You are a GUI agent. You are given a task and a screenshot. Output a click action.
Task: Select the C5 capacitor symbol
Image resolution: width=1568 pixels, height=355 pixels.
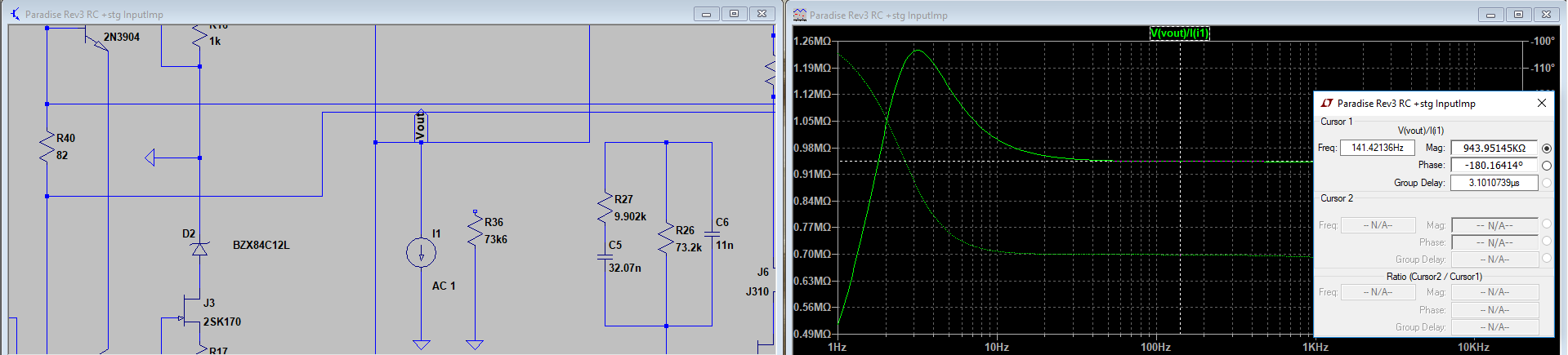click(605, 256)
